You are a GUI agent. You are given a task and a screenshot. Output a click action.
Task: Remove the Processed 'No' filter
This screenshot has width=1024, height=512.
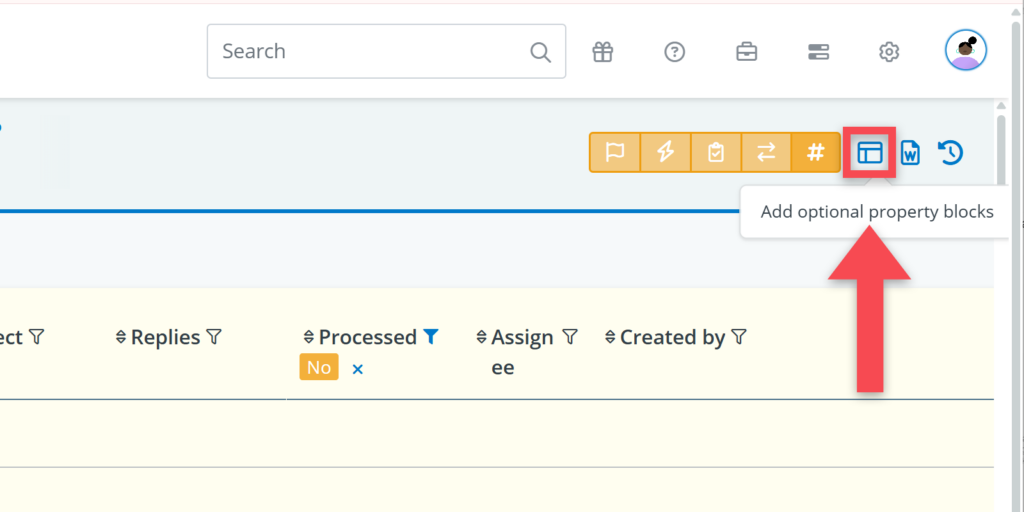[357, 369]
